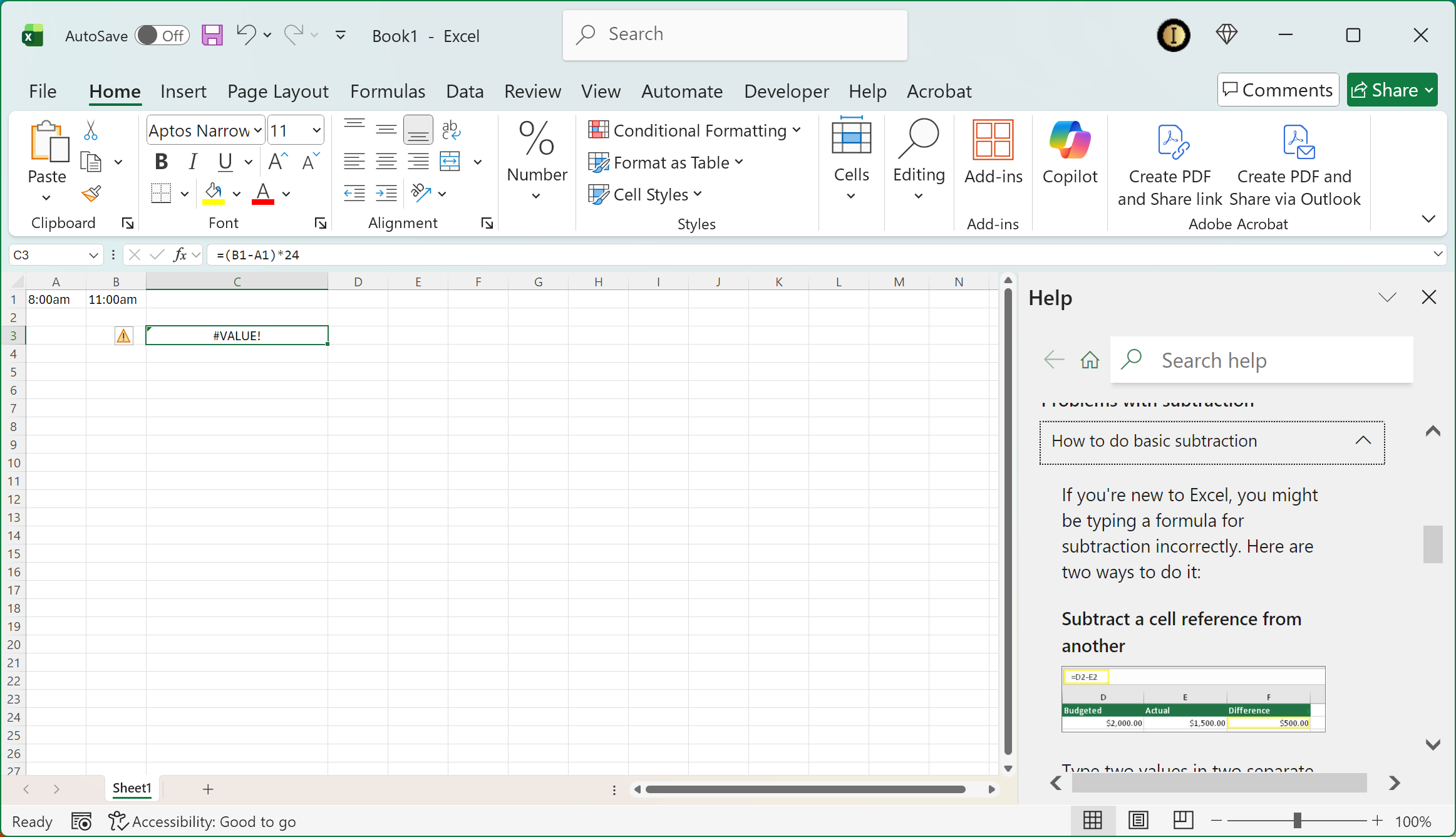The image size is (1456, 837).
Task: Open the font name dropdown
Action: 258,130
